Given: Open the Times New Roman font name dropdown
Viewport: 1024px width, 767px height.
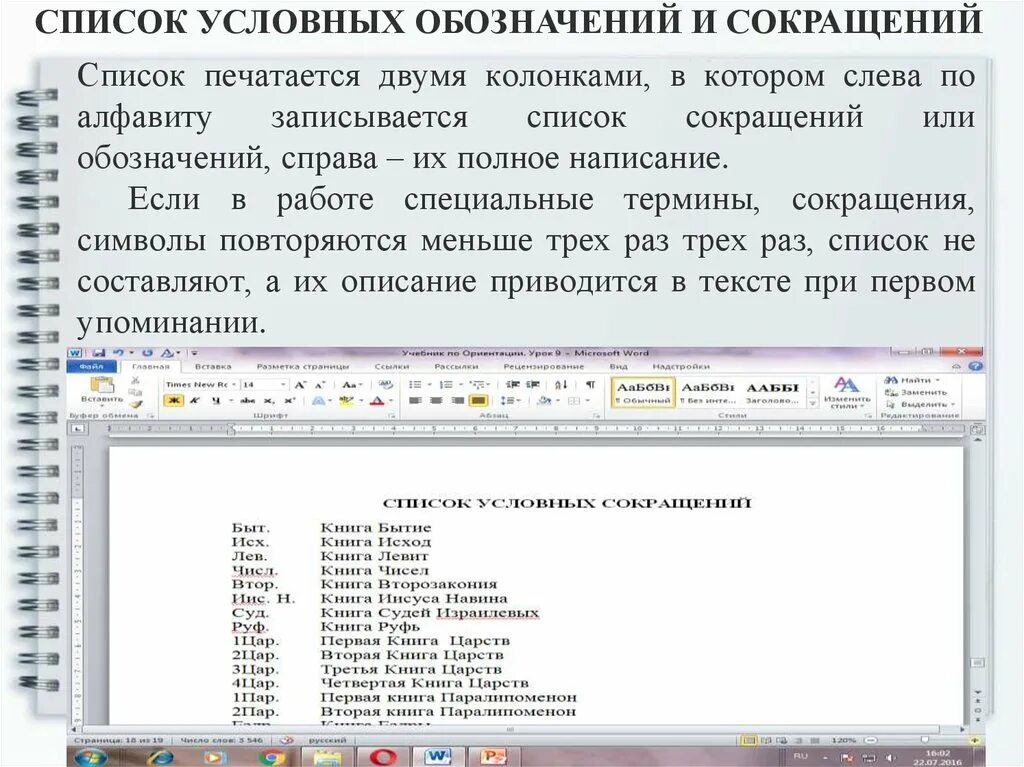Looking at the screenshot, I should 233,385.
